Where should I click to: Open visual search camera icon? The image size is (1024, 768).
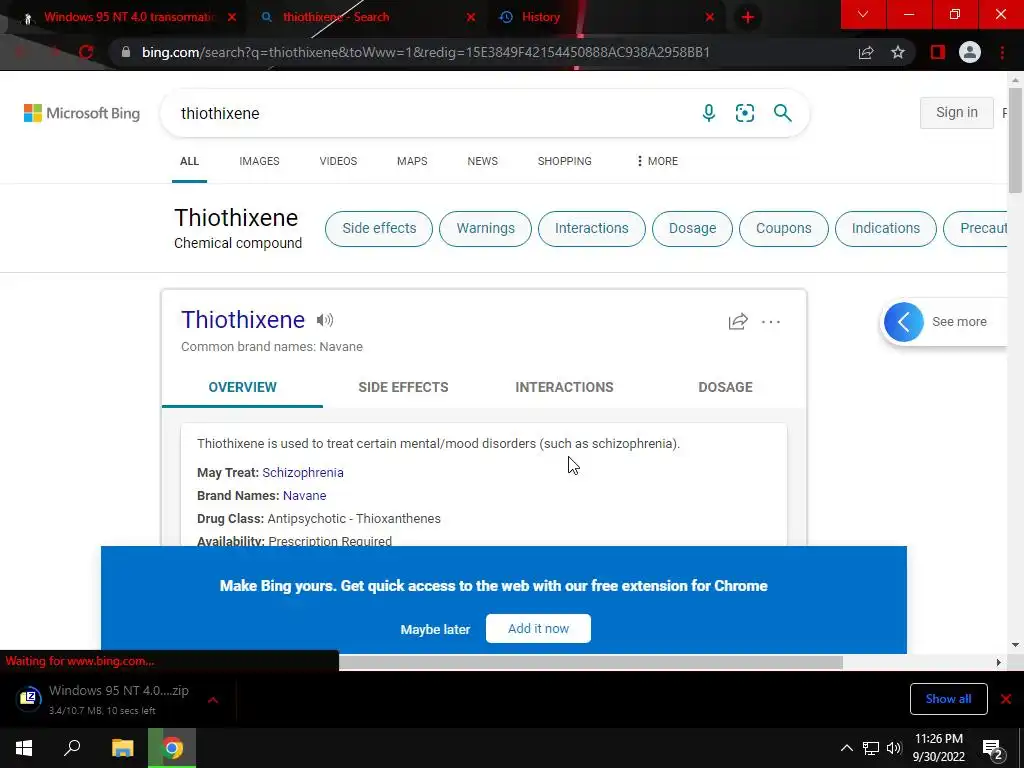click(x=744, y=113)
